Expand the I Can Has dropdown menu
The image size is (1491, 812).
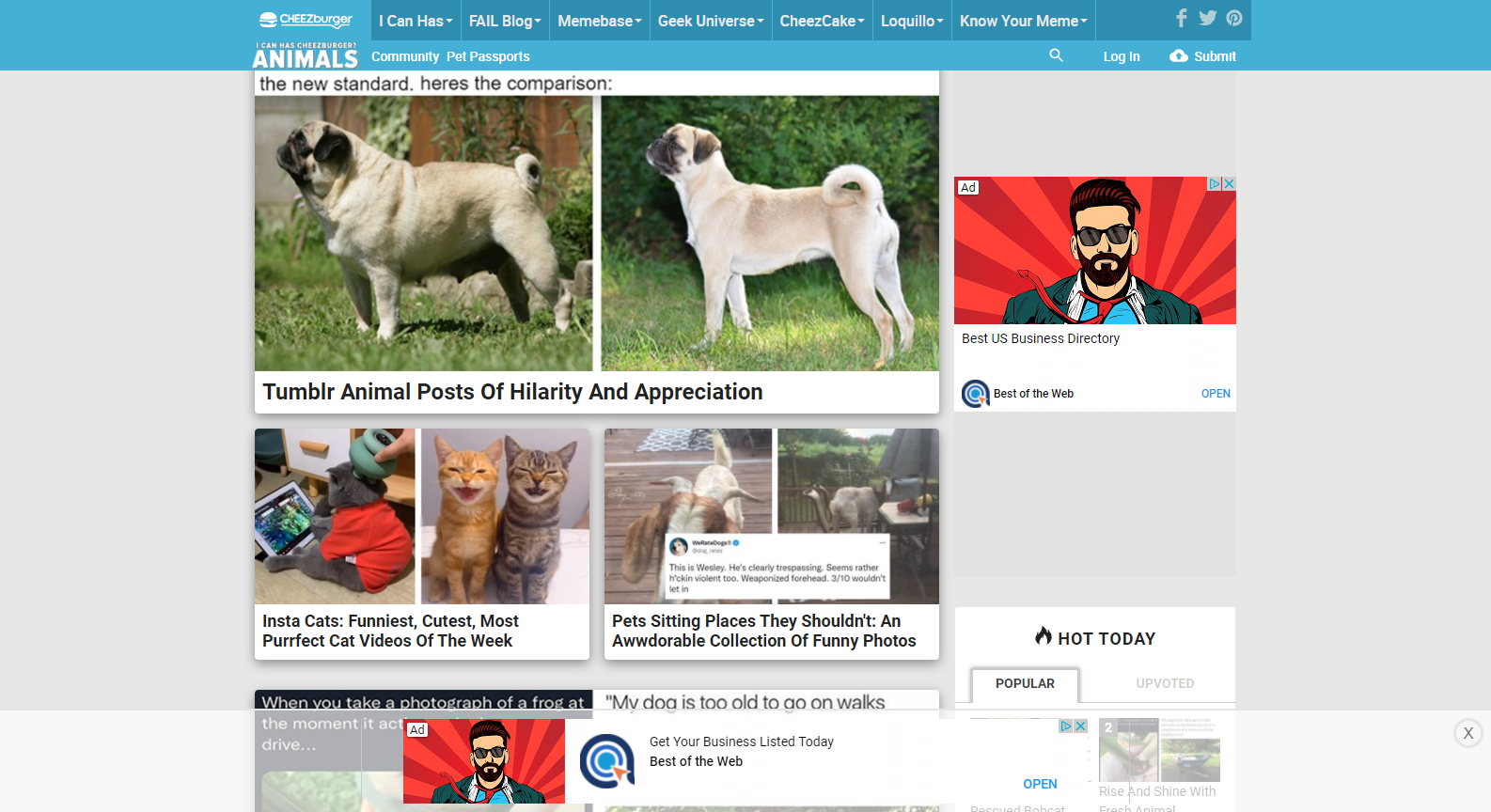pyautogui.click(x=416, y=21)
